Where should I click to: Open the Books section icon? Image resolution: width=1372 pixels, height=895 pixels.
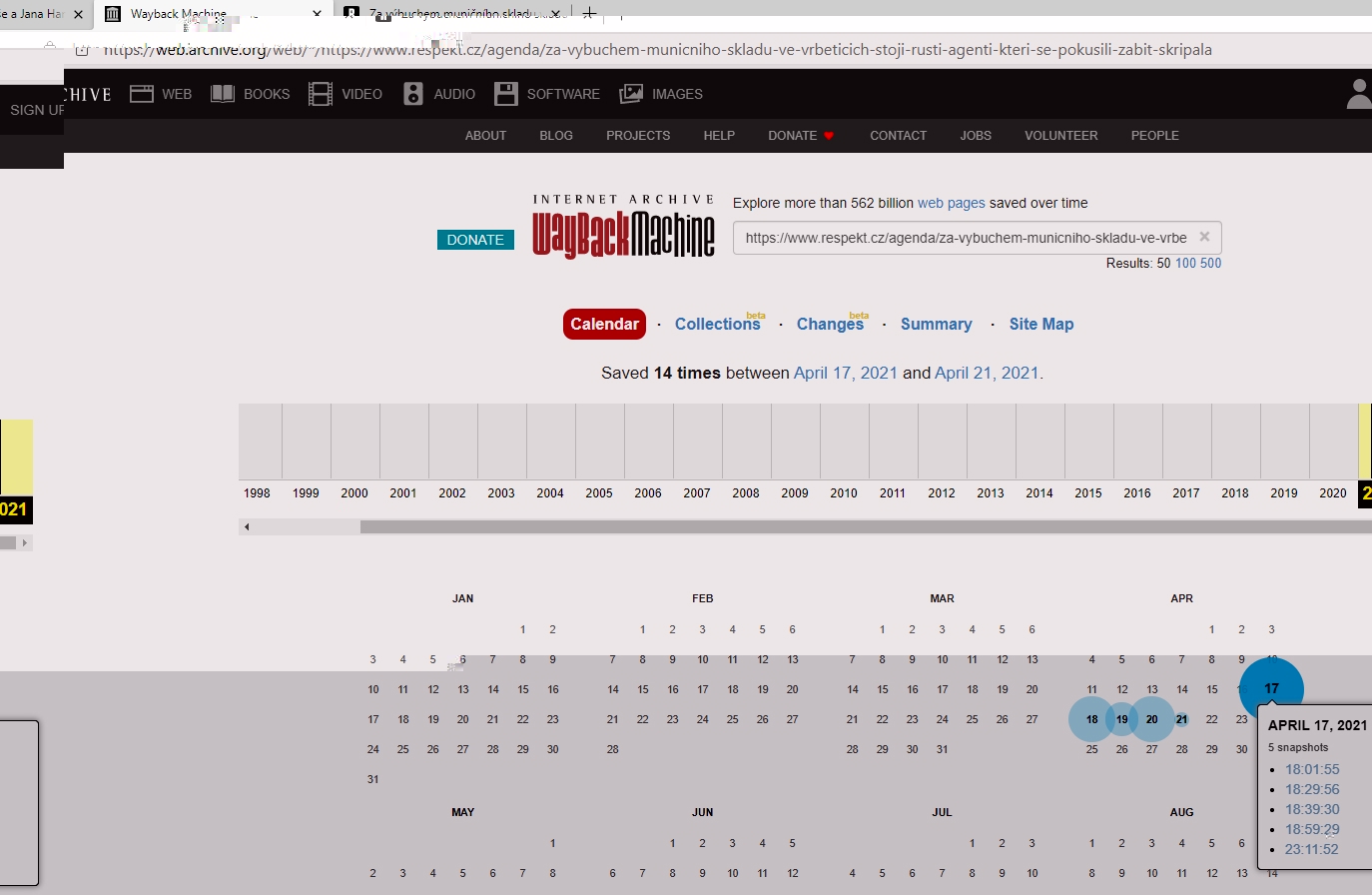(223, 94)
